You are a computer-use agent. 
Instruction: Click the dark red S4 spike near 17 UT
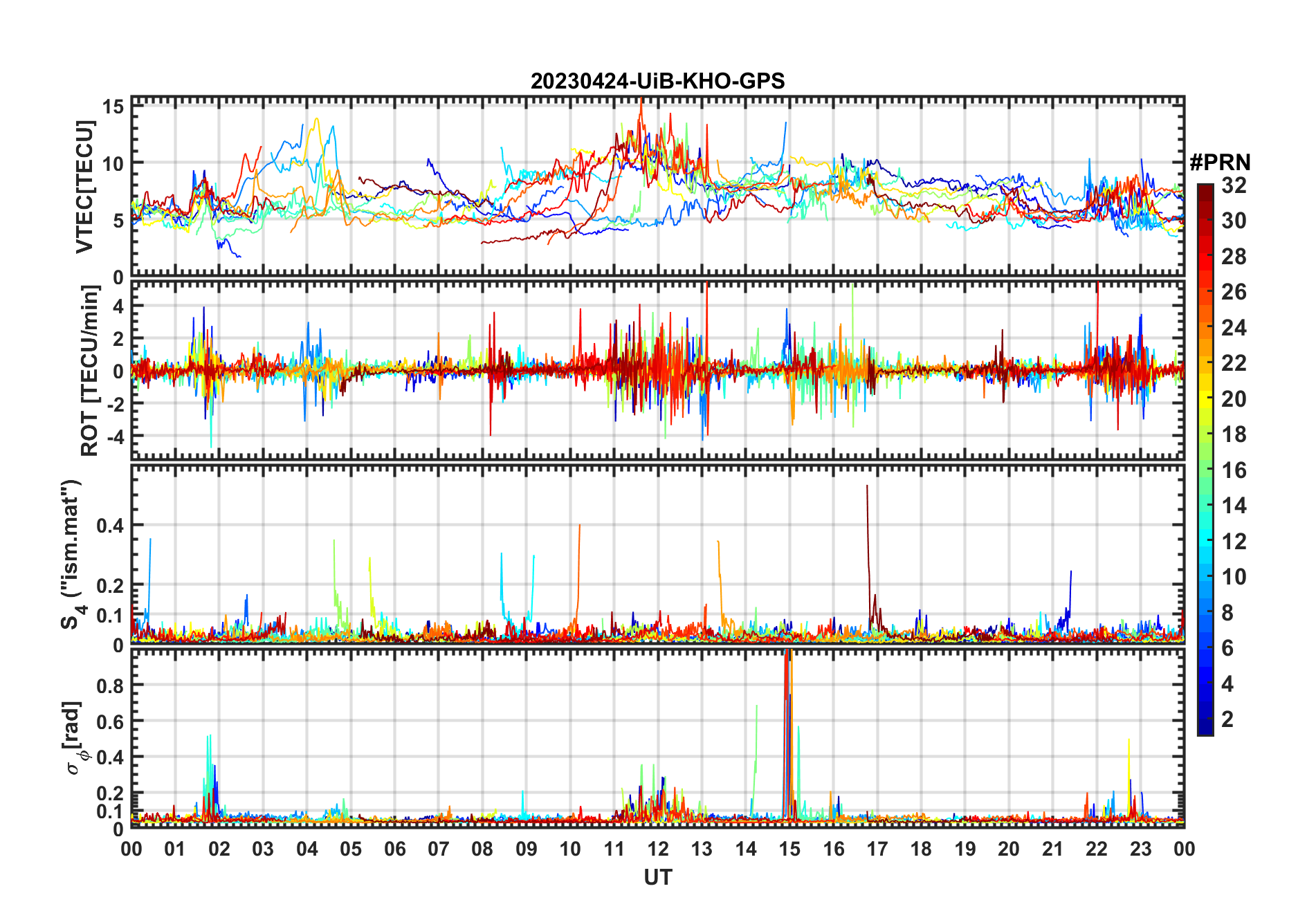coord(868,553)
